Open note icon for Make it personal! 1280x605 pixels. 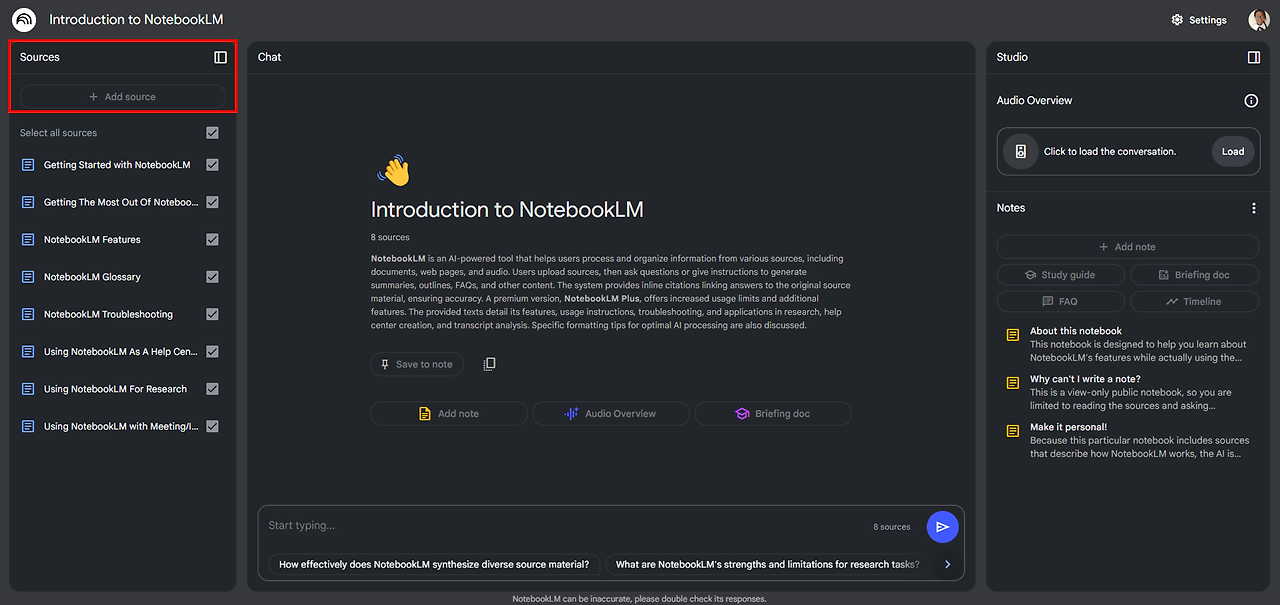coord(1013,431)
